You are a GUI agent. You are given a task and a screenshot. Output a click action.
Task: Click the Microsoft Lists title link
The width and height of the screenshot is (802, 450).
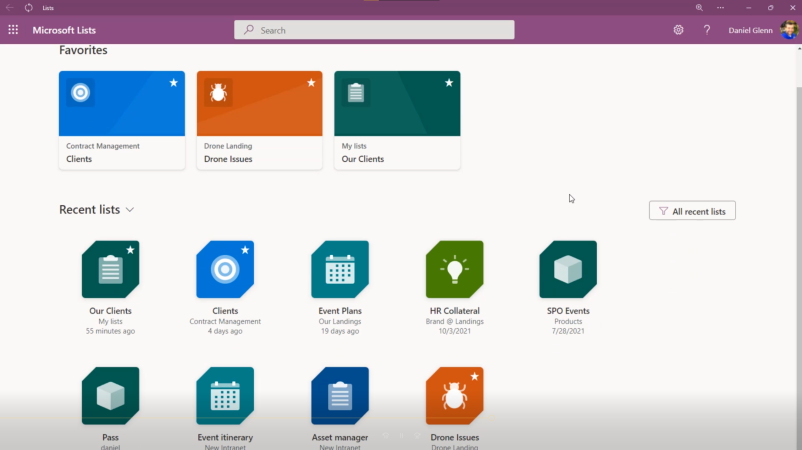64,30
